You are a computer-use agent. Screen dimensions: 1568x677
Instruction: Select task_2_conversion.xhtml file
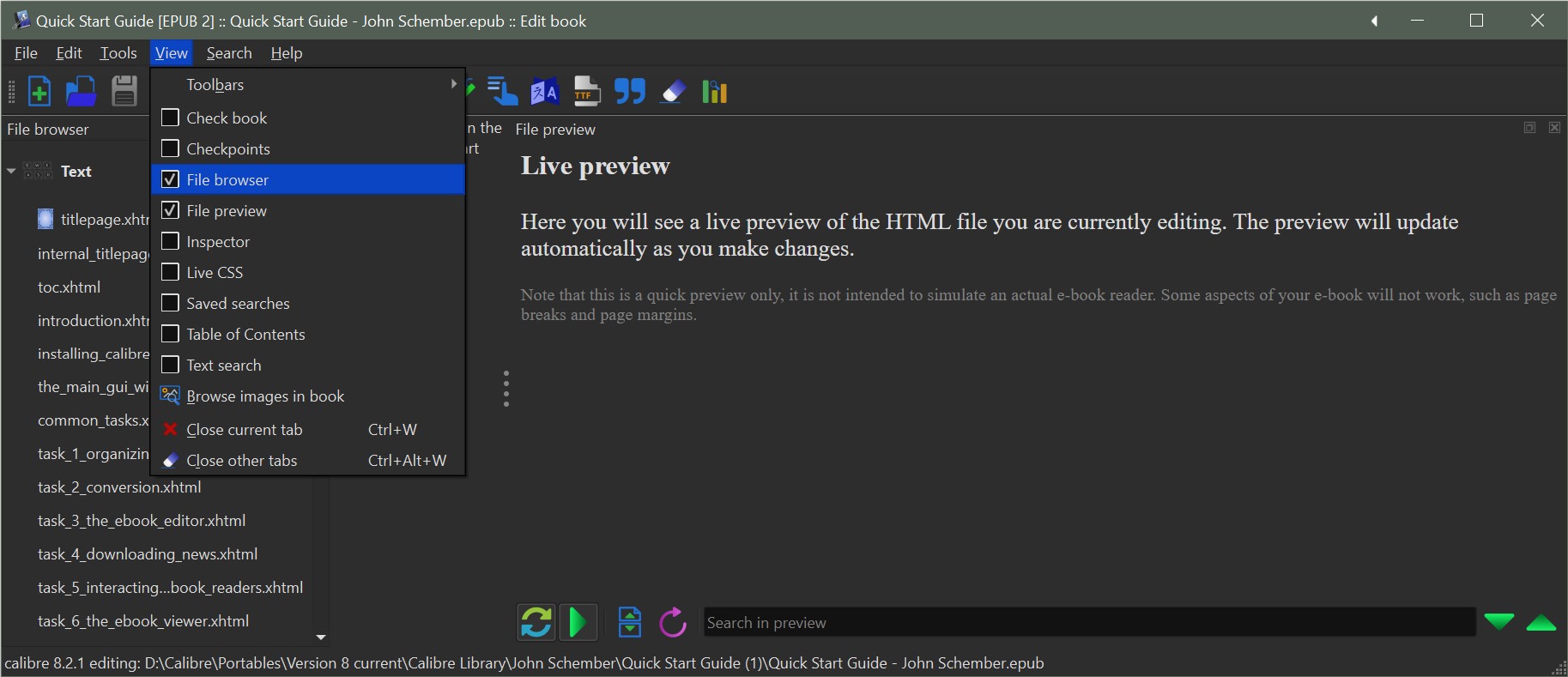119,487
